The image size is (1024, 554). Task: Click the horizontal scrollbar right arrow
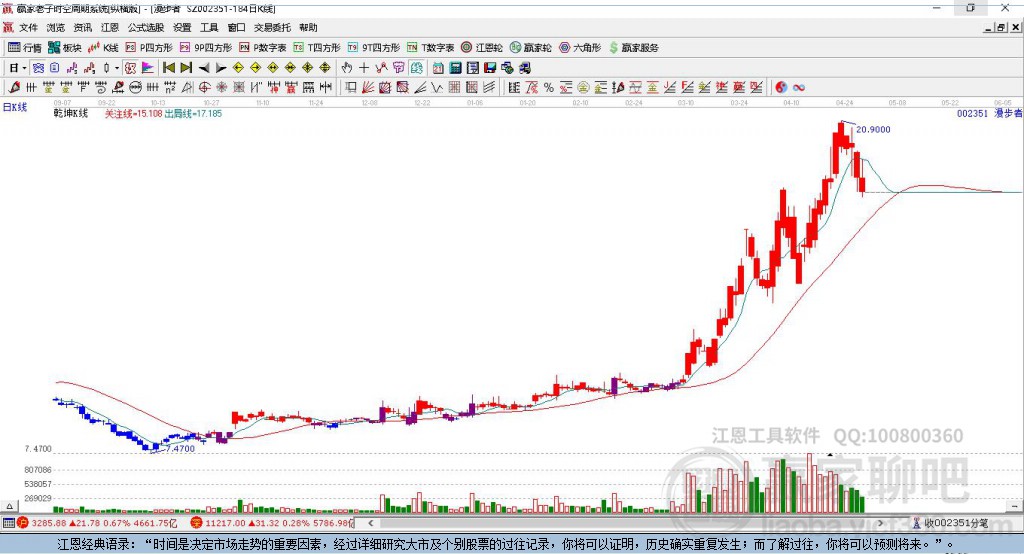click(x=880, y=523)
